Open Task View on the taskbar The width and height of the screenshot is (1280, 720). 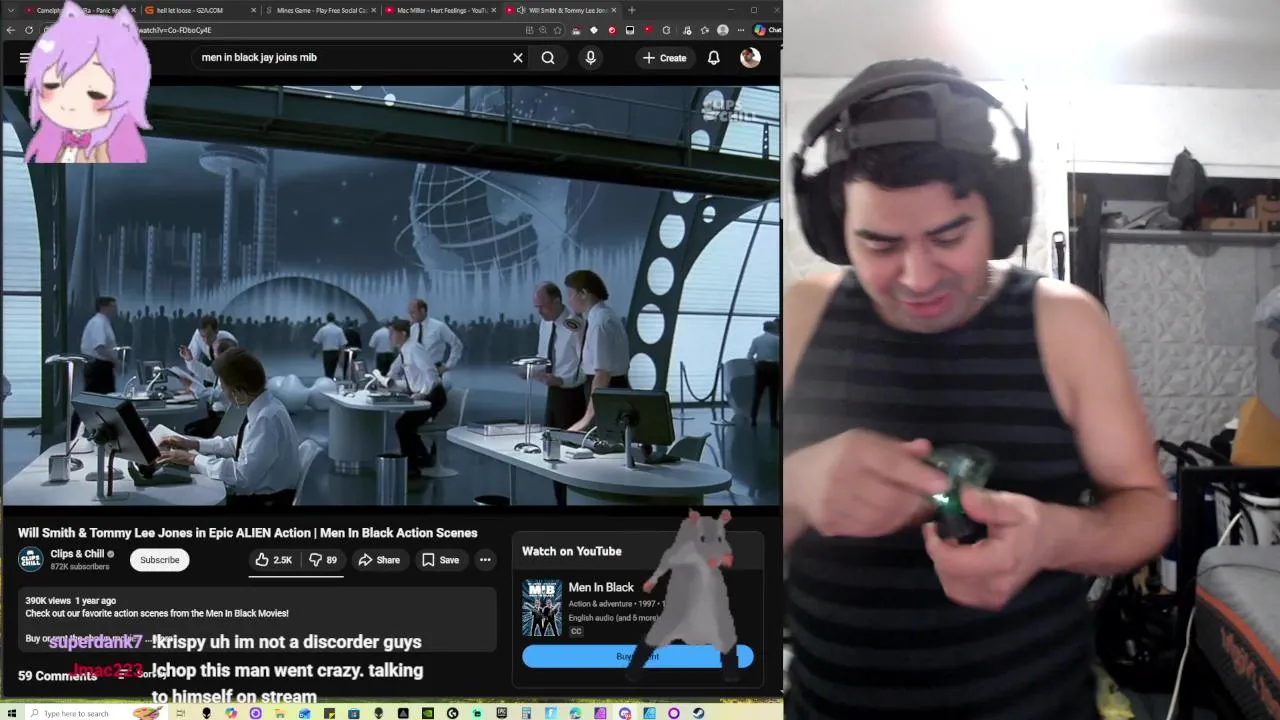[180, 713]
